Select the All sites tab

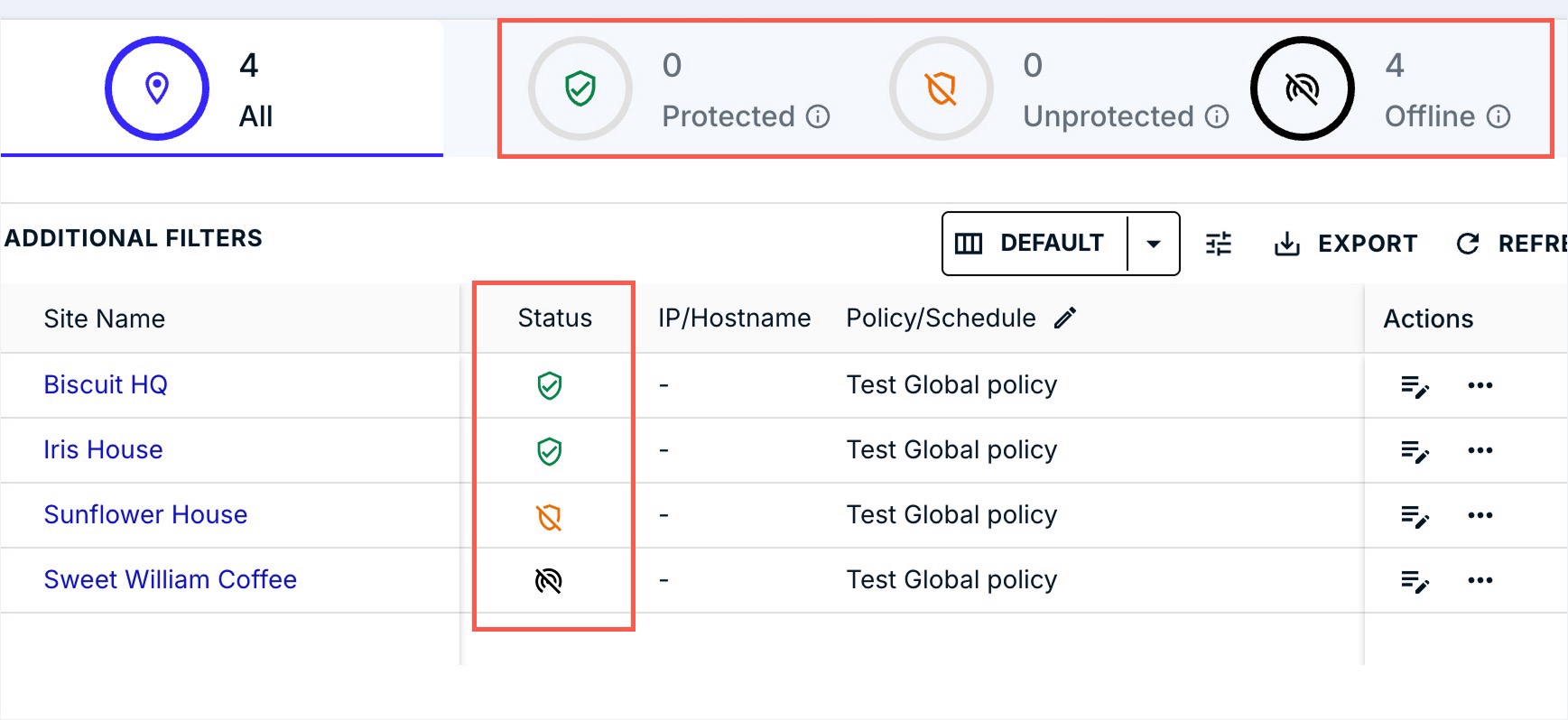pyautogui.click(x=221, y=88)
